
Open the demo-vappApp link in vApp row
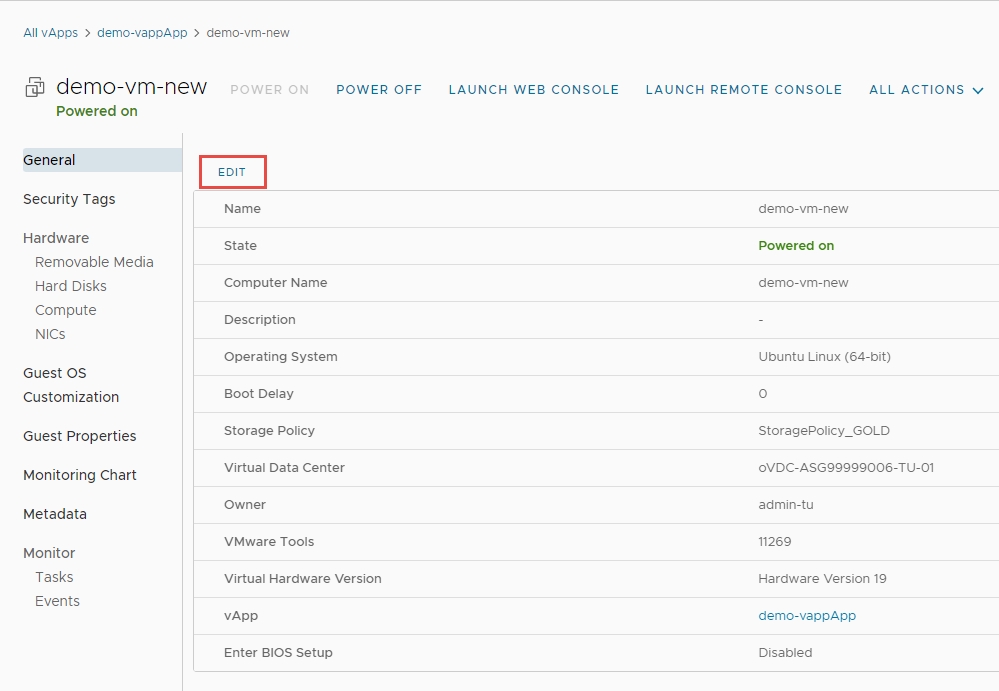click(807, 616)
